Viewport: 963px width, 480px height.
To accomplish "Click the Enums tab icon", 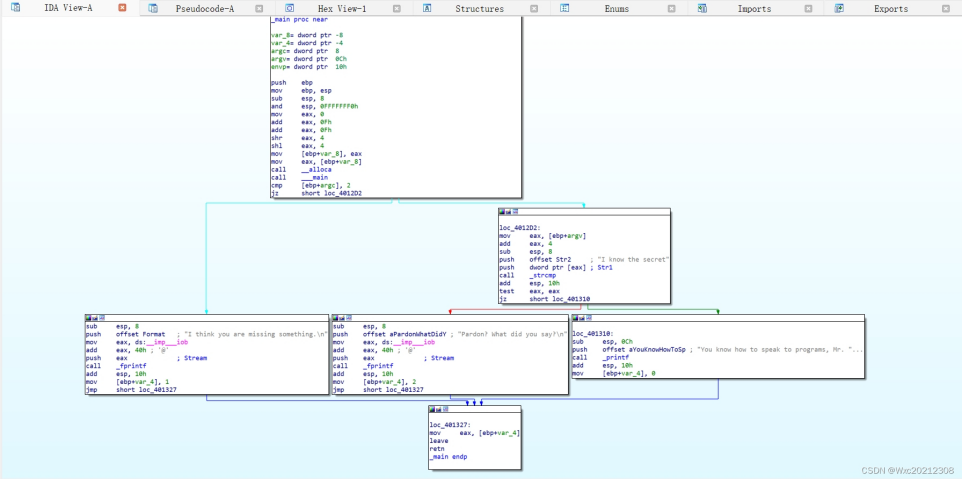I will pos(564,8).
